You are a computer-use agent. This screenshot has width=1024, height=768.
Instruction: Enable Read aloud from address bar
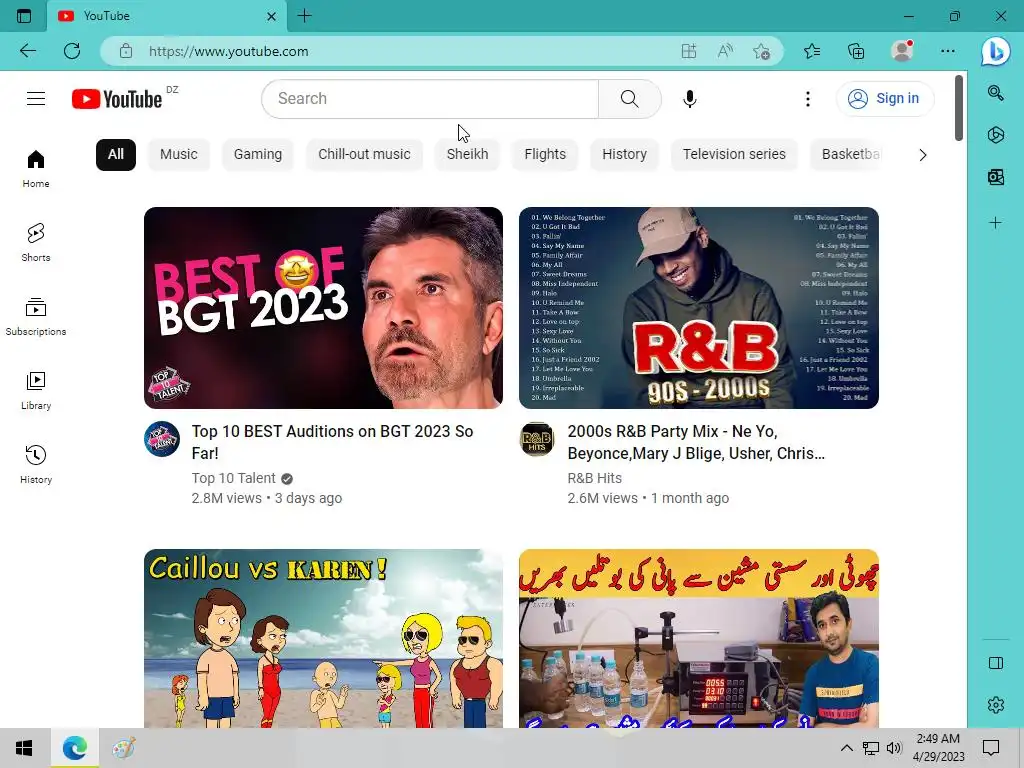[725, 51]
